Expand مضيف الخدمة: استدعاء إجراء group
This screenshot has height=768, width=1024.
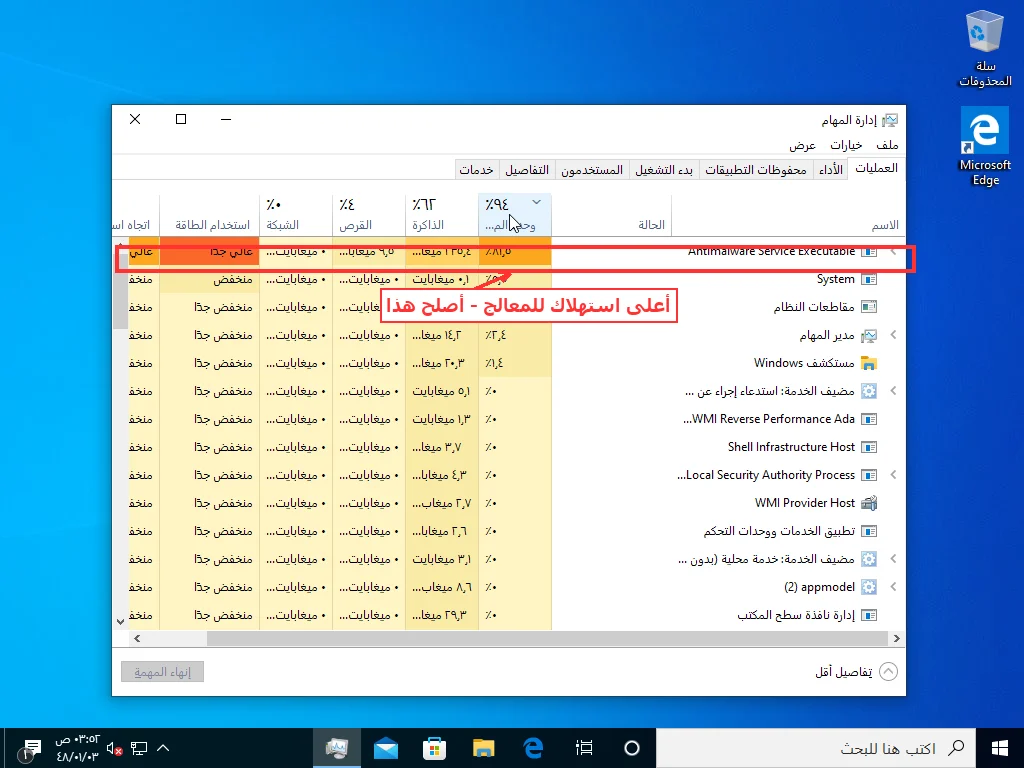(893, 391)
